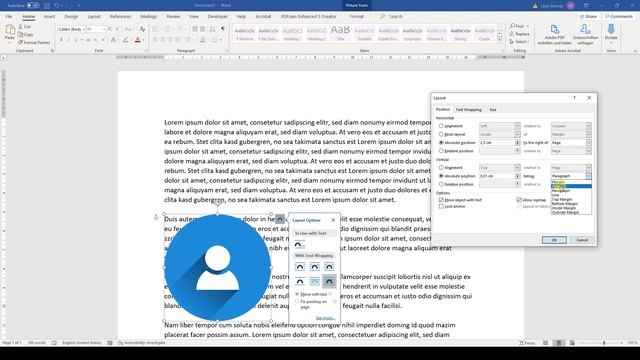Viewport: 640px width, 360px height.
Task: Click the Cut icon
Action: point(20,27)
